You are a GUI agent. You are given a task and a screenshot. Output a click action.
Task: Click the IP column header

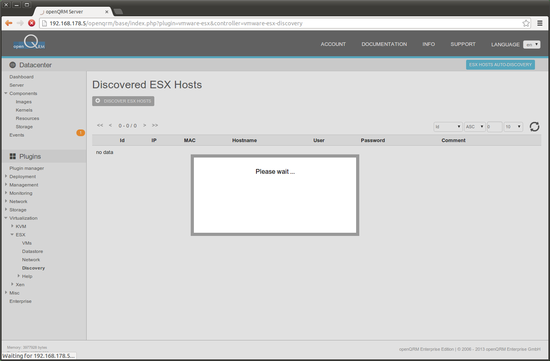click(154, 140)
